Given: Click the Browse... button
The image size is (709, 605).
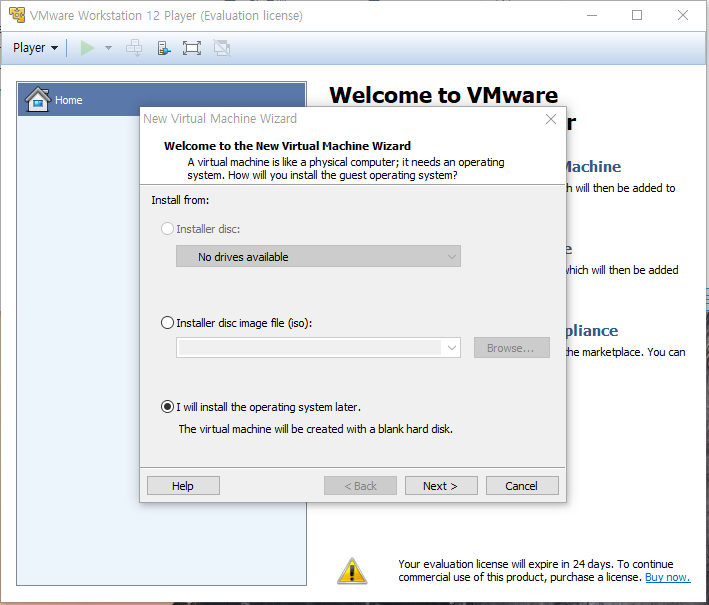Looking at the screenshot, I should tap(511, 348).
